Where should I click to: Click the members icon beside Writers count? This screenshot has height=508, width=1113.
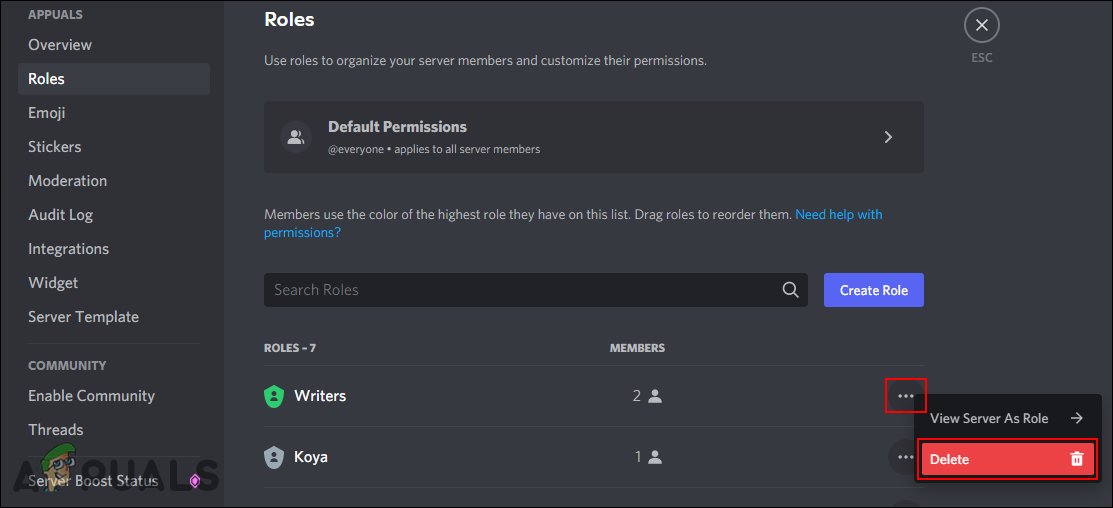click(655, 396)
